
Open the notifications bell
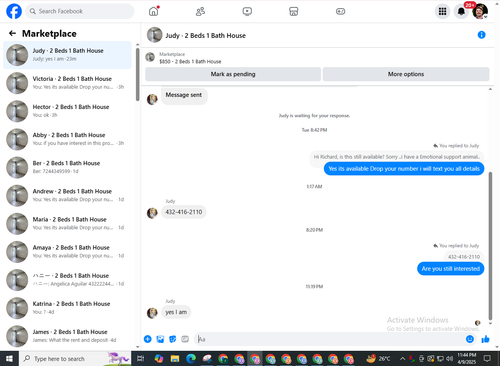coord(461,11)
